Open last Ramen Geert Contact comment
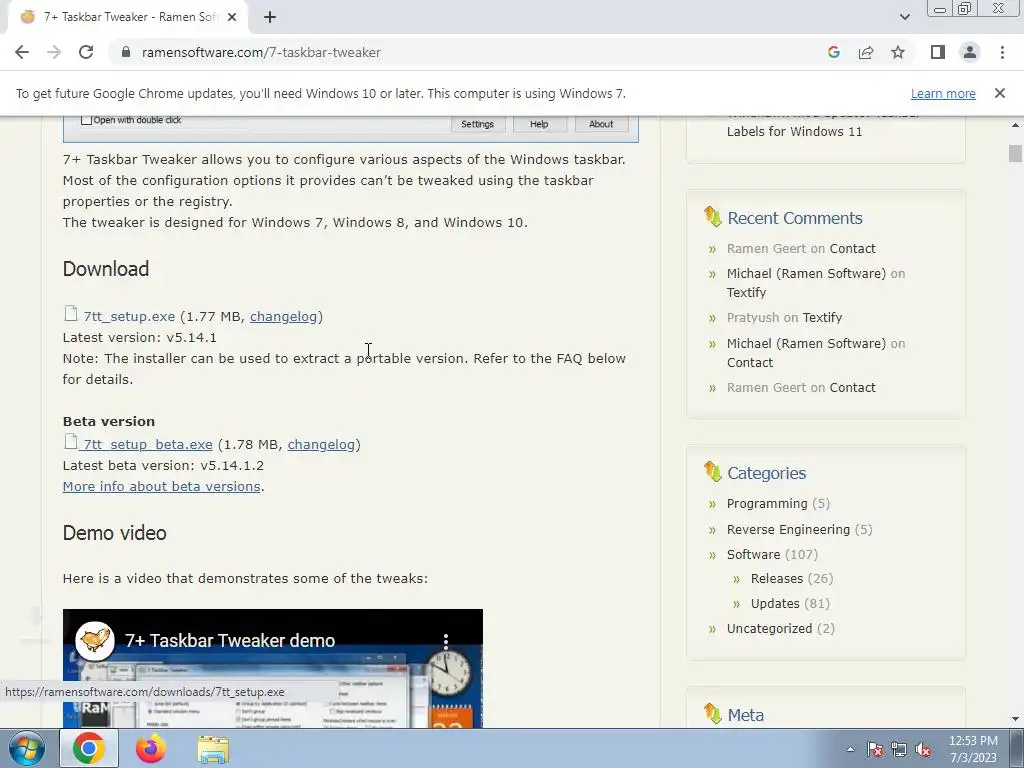 852,388
